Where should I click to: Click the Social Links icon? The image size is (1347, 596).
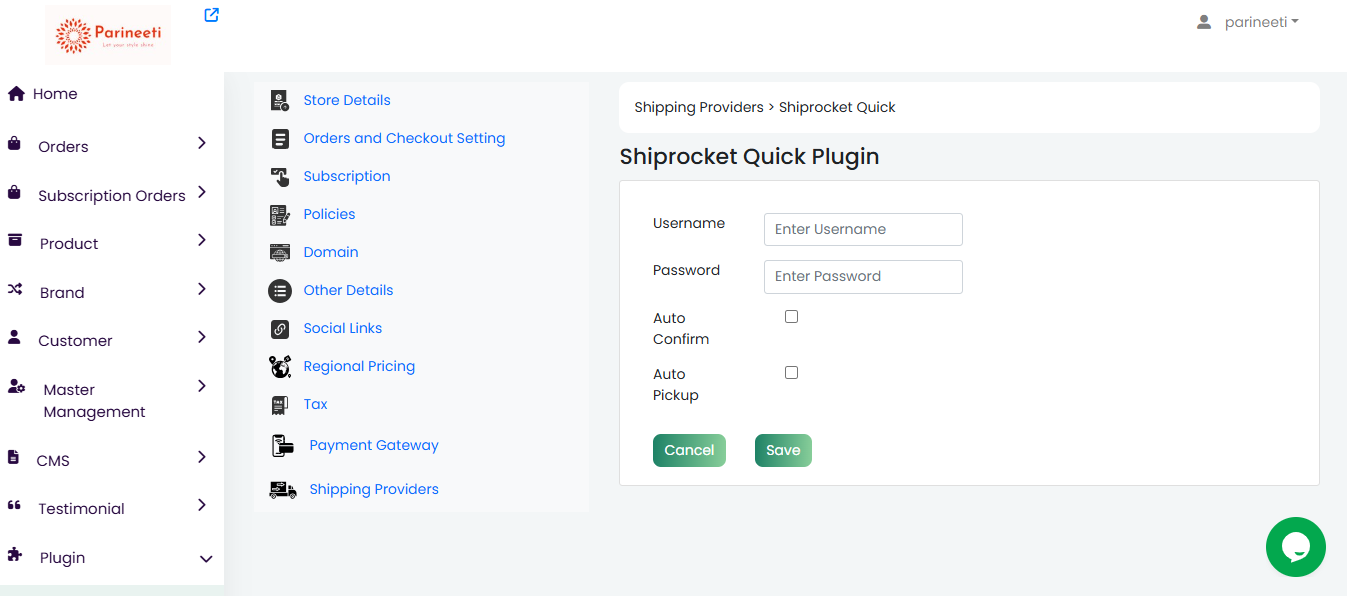[280, 328]
